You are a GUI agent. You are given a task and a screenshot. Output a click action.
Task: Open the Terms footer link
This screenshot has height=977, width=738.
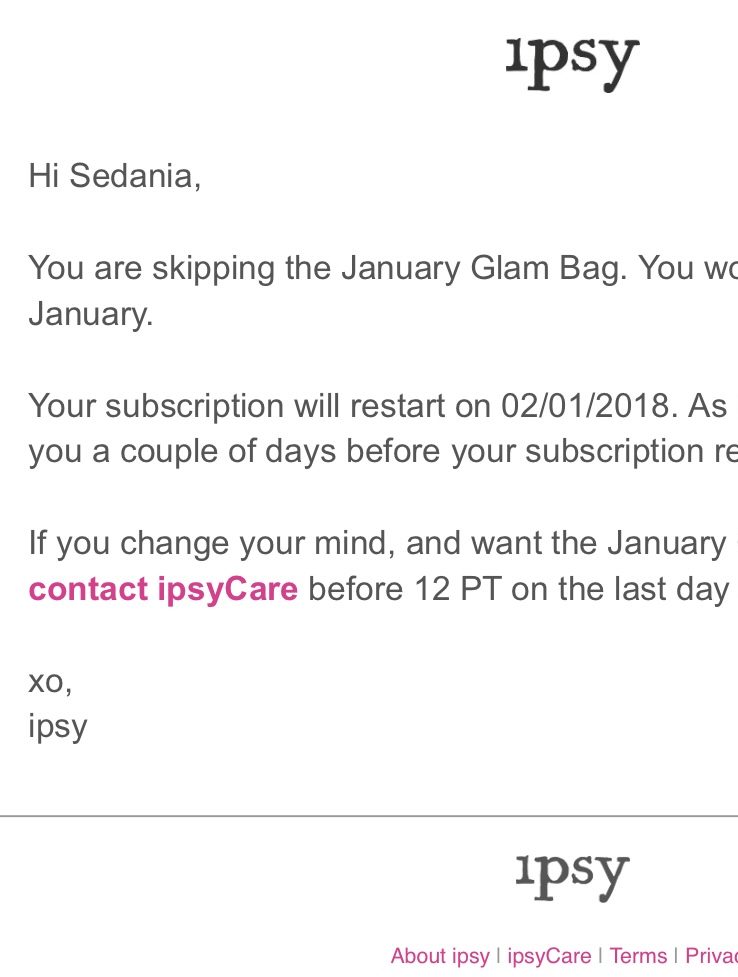[x=637, y=956]
